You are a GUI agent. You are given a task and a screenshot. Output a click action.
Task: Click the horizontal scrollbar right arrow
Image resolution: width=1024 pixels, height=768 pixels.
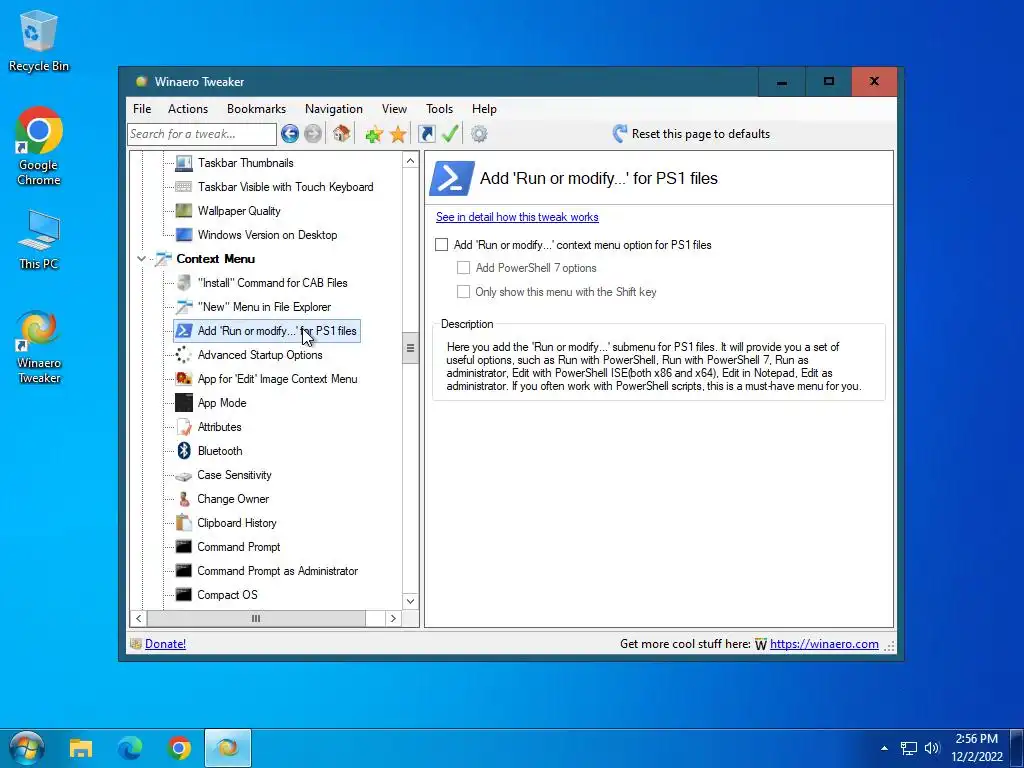click(393, 618)
